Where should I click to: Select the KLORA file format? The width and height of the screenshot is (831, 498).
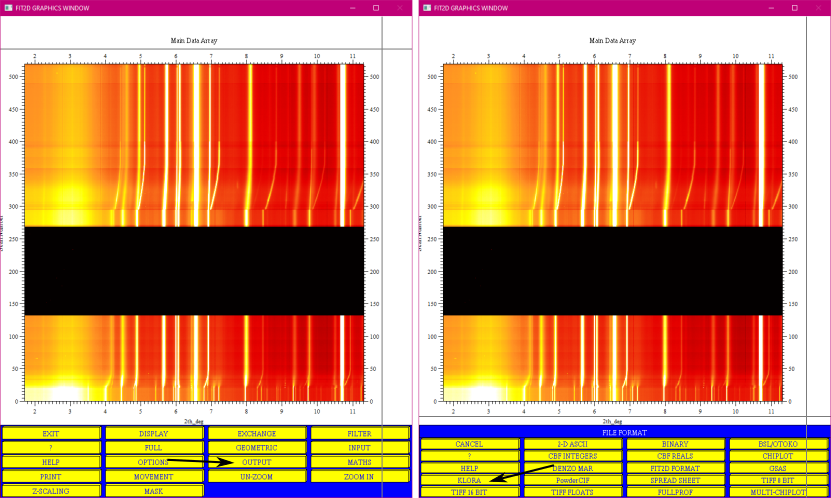[469, 480]
